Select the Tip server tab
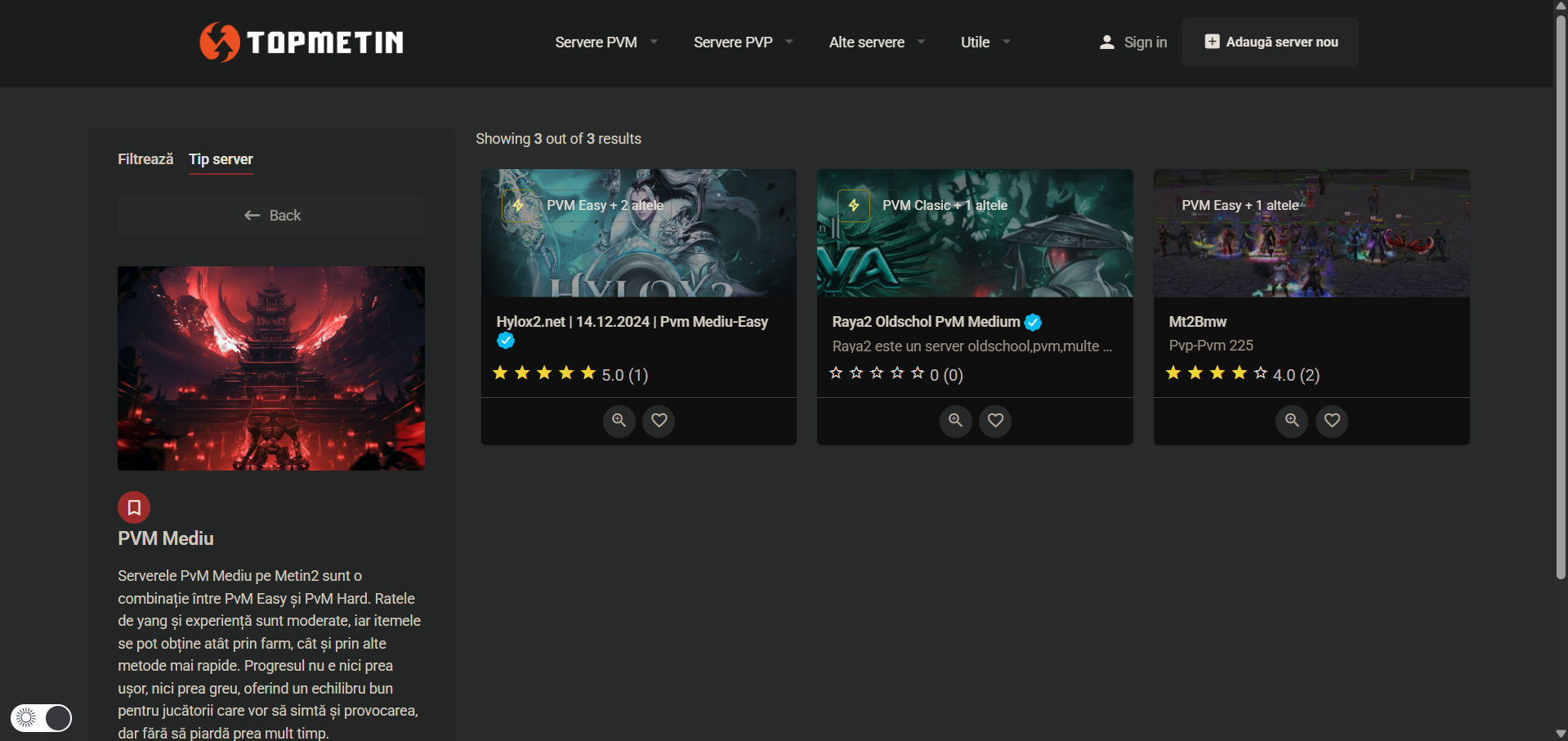Image resolution: width=1568 pixels, height=741 pixels. (x=221, y=159)
